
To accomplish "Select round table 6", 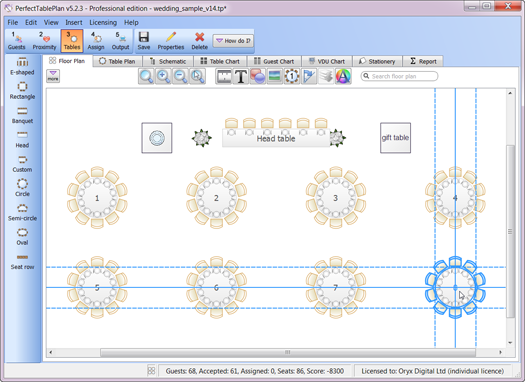I will point(216,288).
